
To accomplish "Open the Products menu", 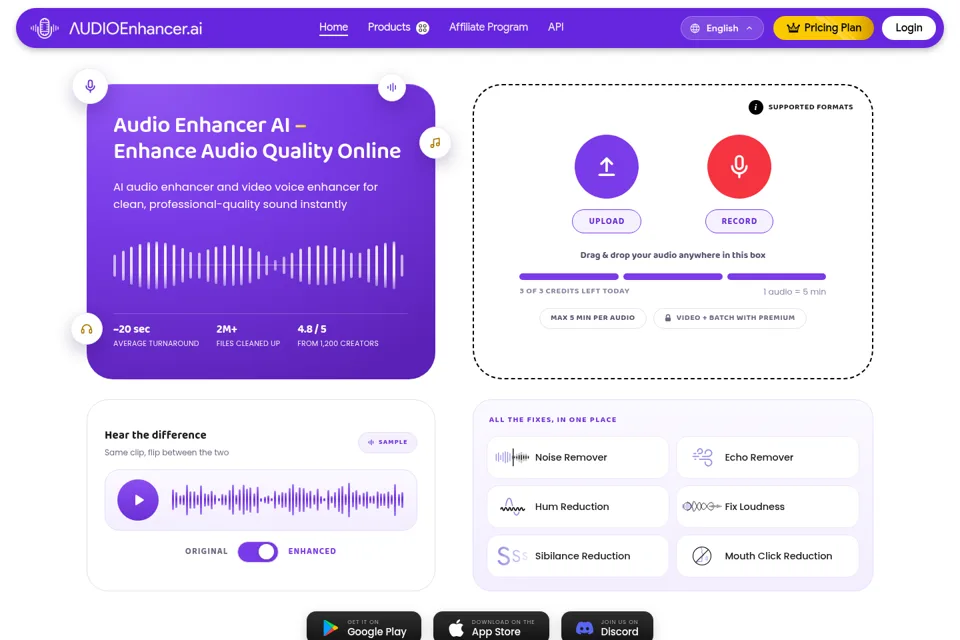I will tap(398, 28).
